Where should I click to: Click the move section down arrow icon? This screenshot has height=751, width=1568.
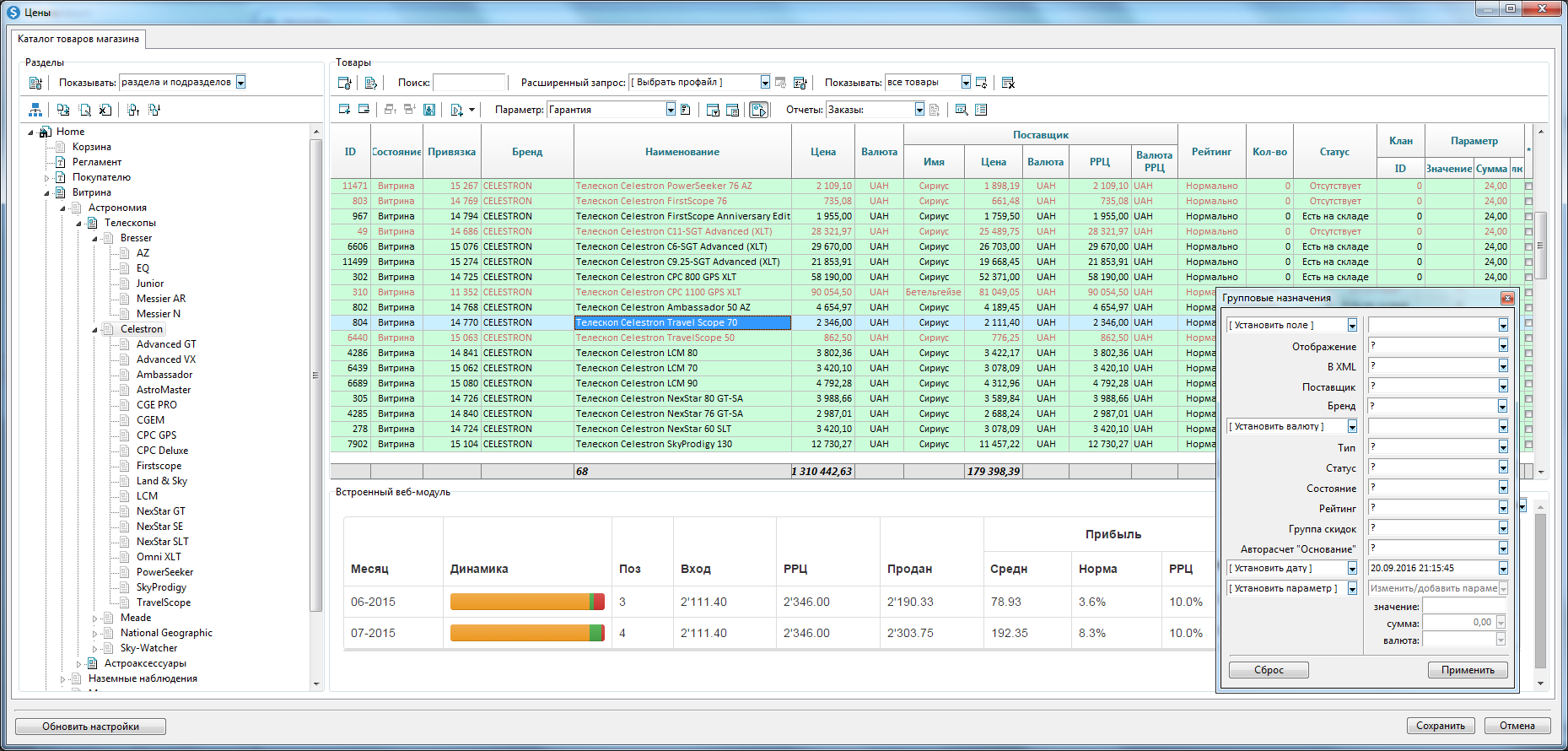[154, 110]
